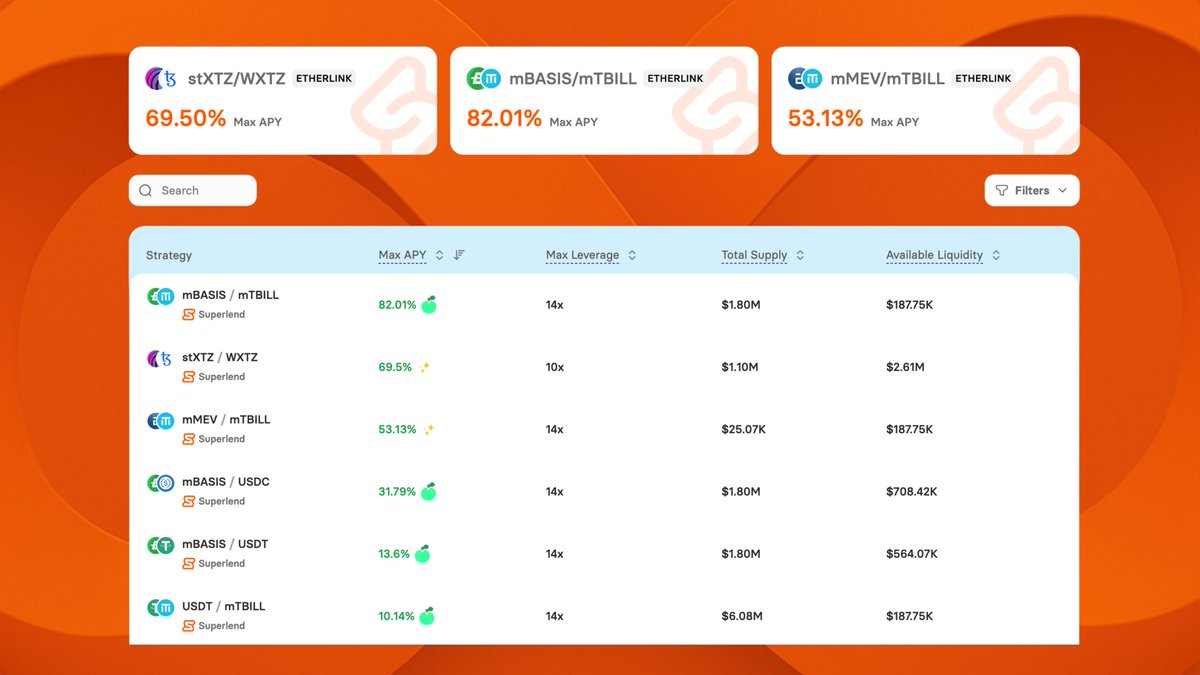The width and height of the screenshot is (1200, 675).
Task: Click the $2.61M available liquidity value
Action: (x=905, y=367)
